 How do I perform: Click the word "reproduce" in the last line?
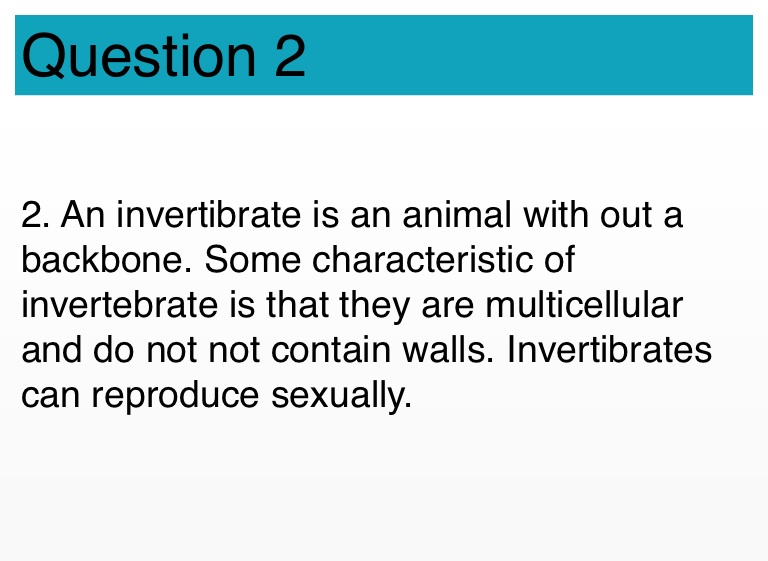point(175,396)
